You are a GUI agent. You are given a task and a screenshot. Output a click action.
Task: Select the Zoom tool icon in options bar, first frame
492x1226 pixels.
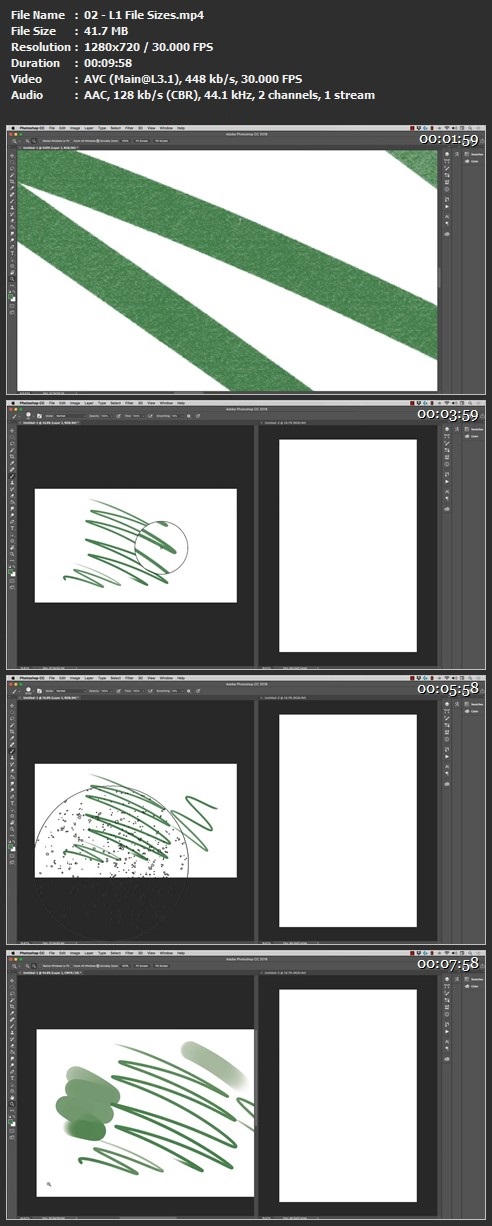tap(14, 141)
